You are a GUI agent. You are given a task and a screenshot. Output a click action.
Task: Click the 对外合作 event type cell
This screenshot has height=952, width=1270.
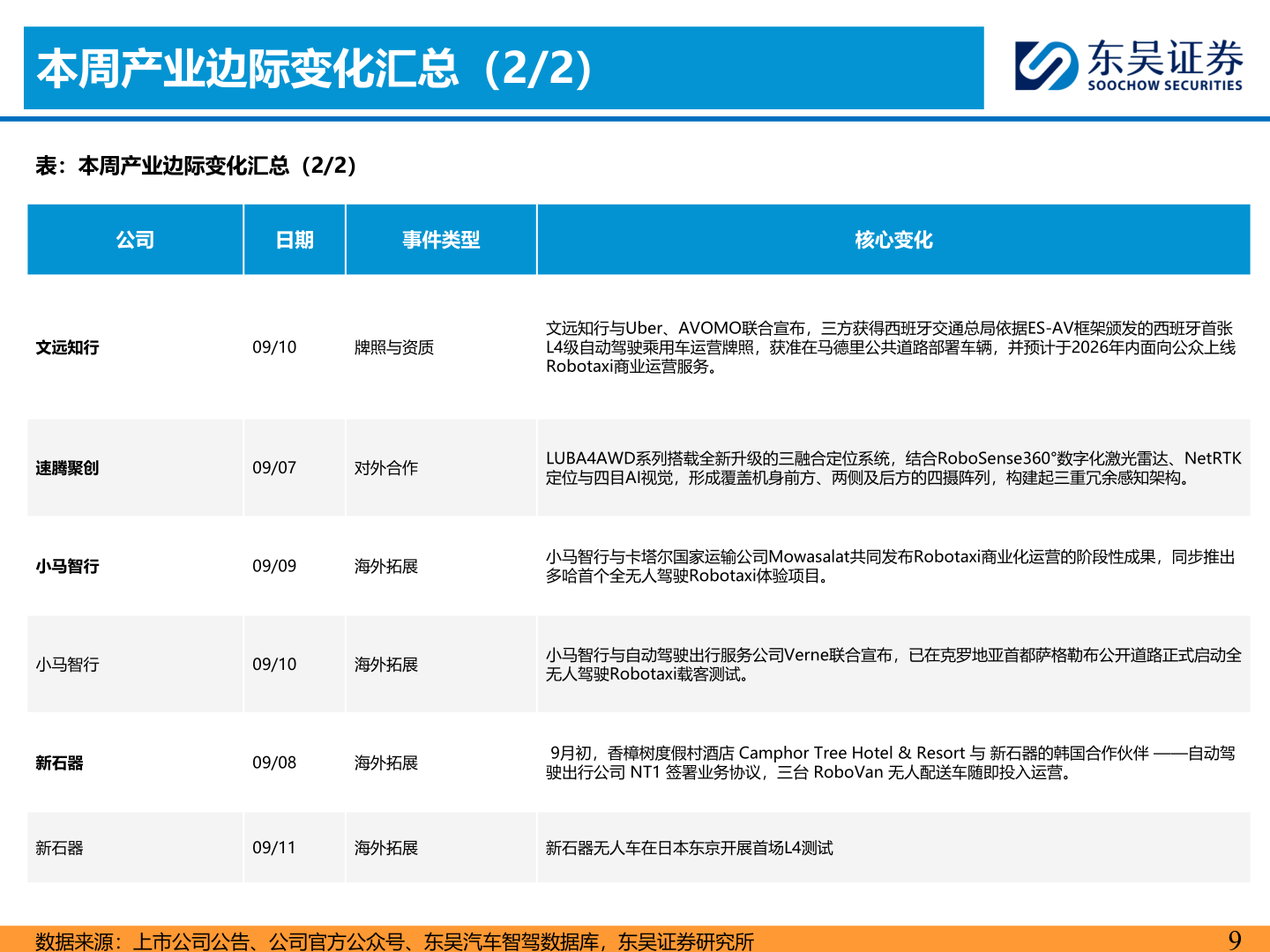386,468
